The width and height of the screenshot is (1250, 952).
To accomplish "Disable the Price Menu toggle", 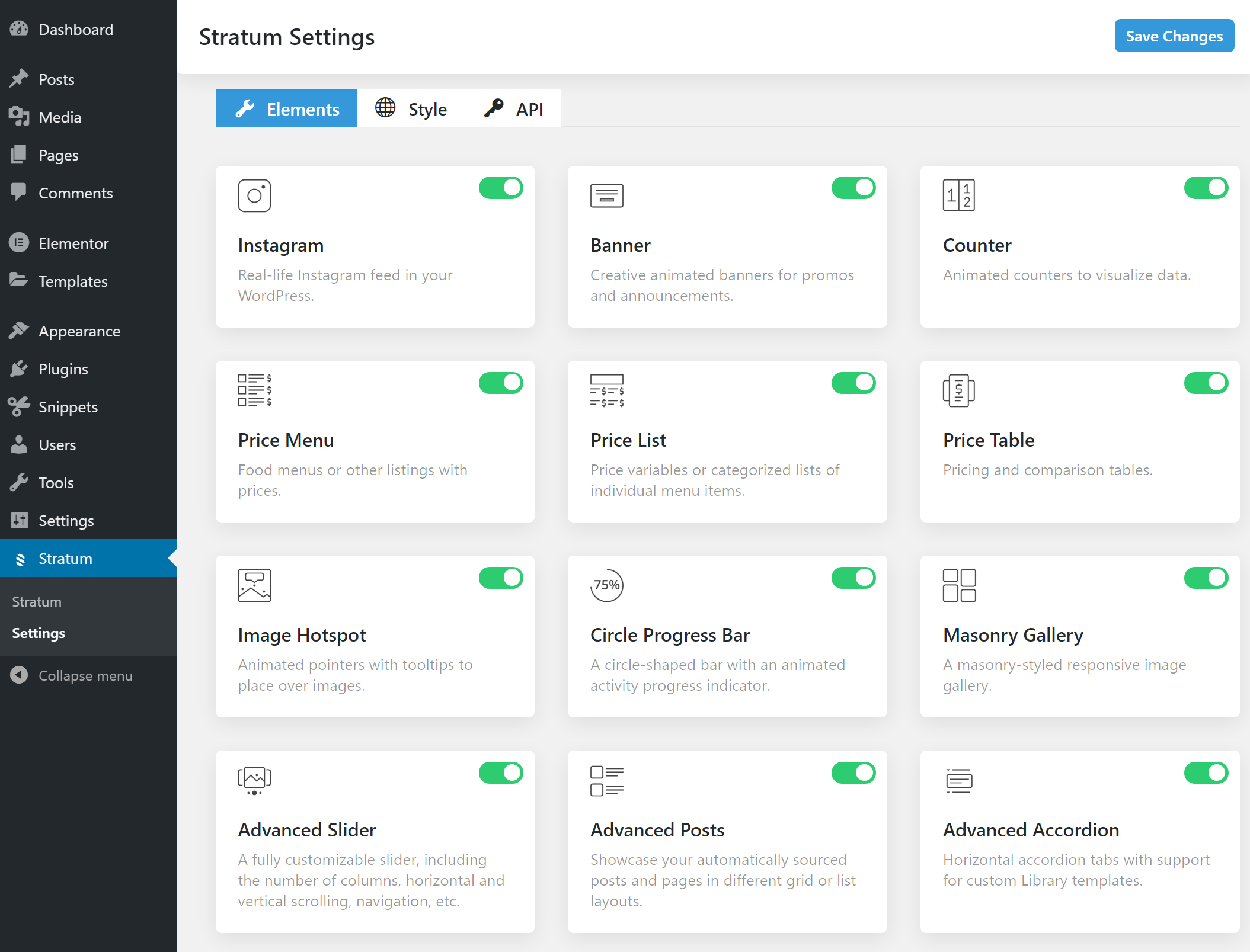I will click(x=501, y=383).
